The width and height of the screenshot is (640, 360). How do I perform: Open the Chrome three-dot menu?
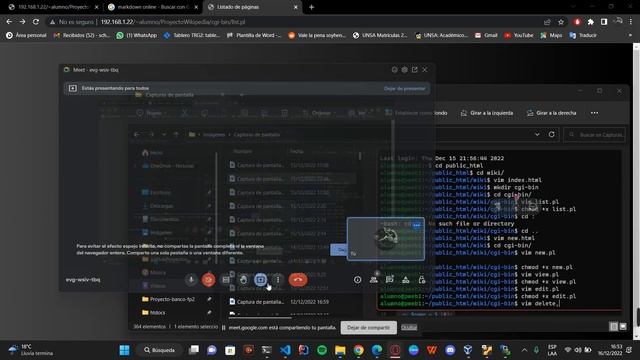[x=631, y=22]
